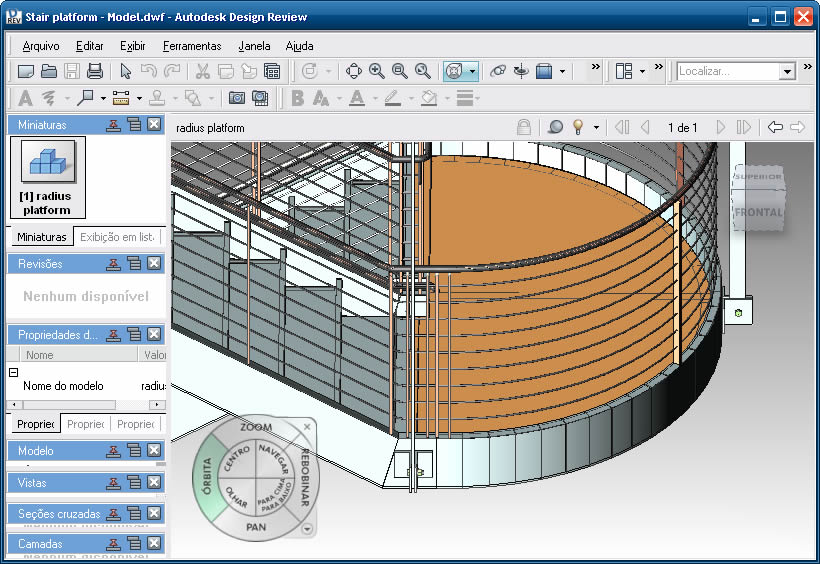
Task: Select the arrow Select tool
Action: [x=125, y=71]
